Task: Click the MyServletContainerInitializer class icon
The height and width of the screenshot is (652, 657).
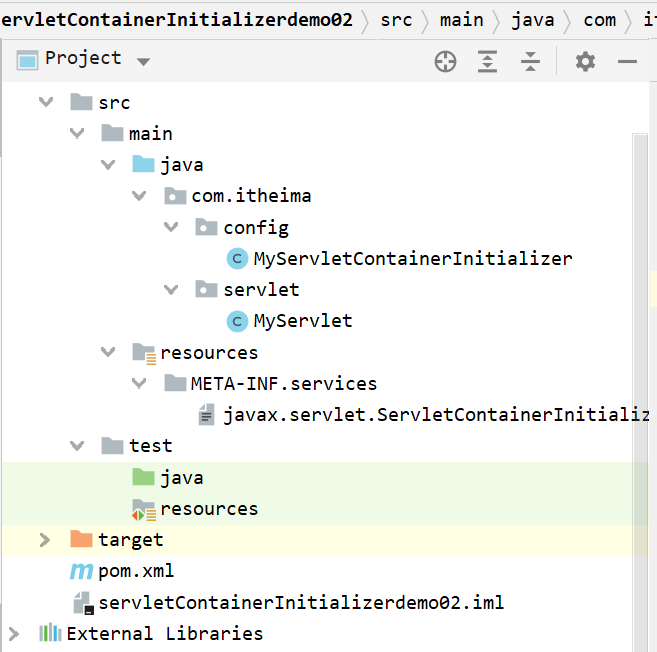Action: pyautogui.click(x=237, y=259)
